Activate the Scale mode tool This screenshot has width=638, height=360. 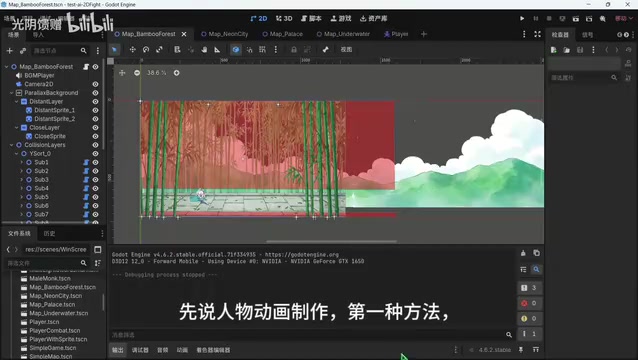click(x=159, y=50)
